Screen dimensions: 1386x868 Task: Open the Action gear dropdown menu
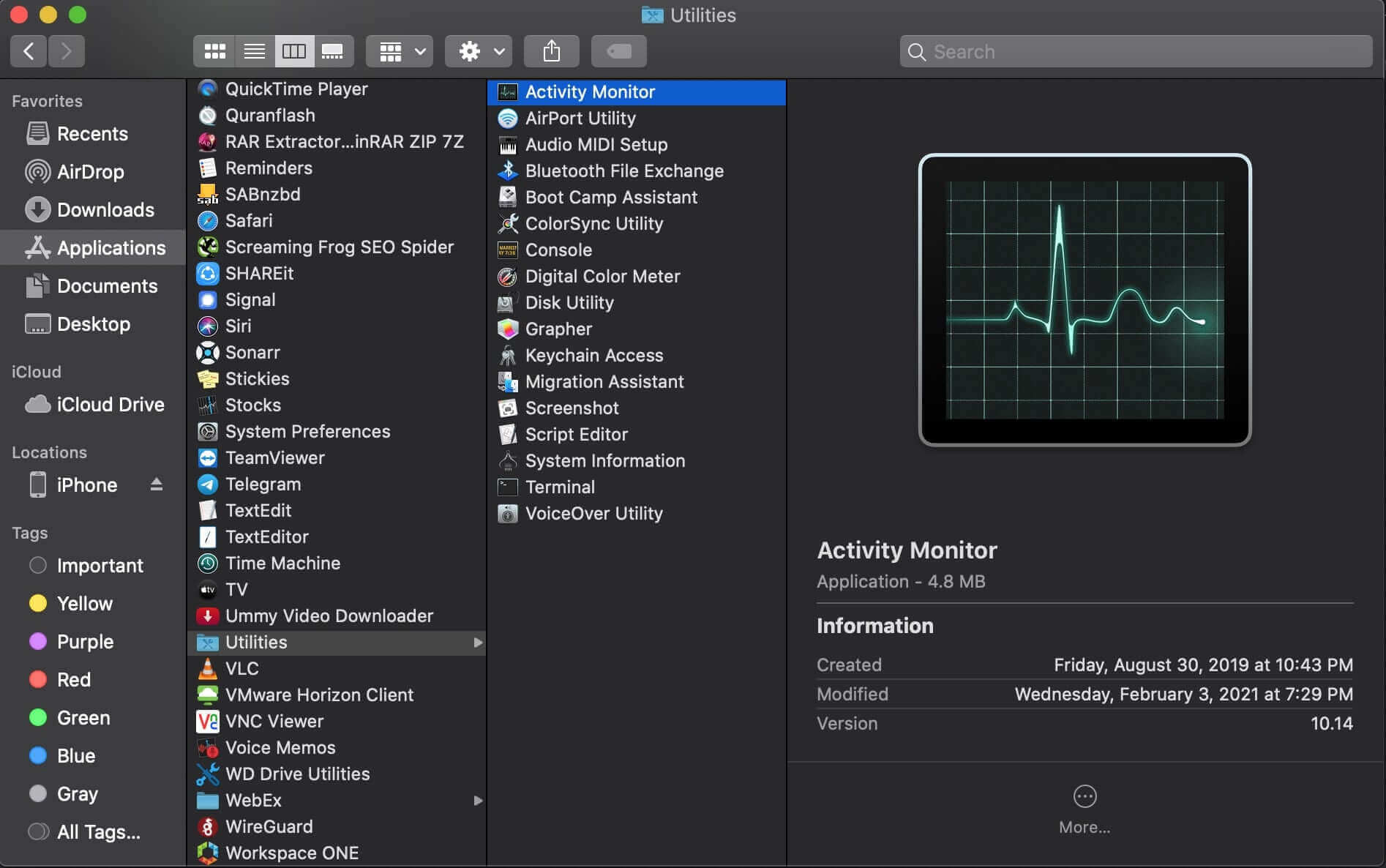(479, 51)
